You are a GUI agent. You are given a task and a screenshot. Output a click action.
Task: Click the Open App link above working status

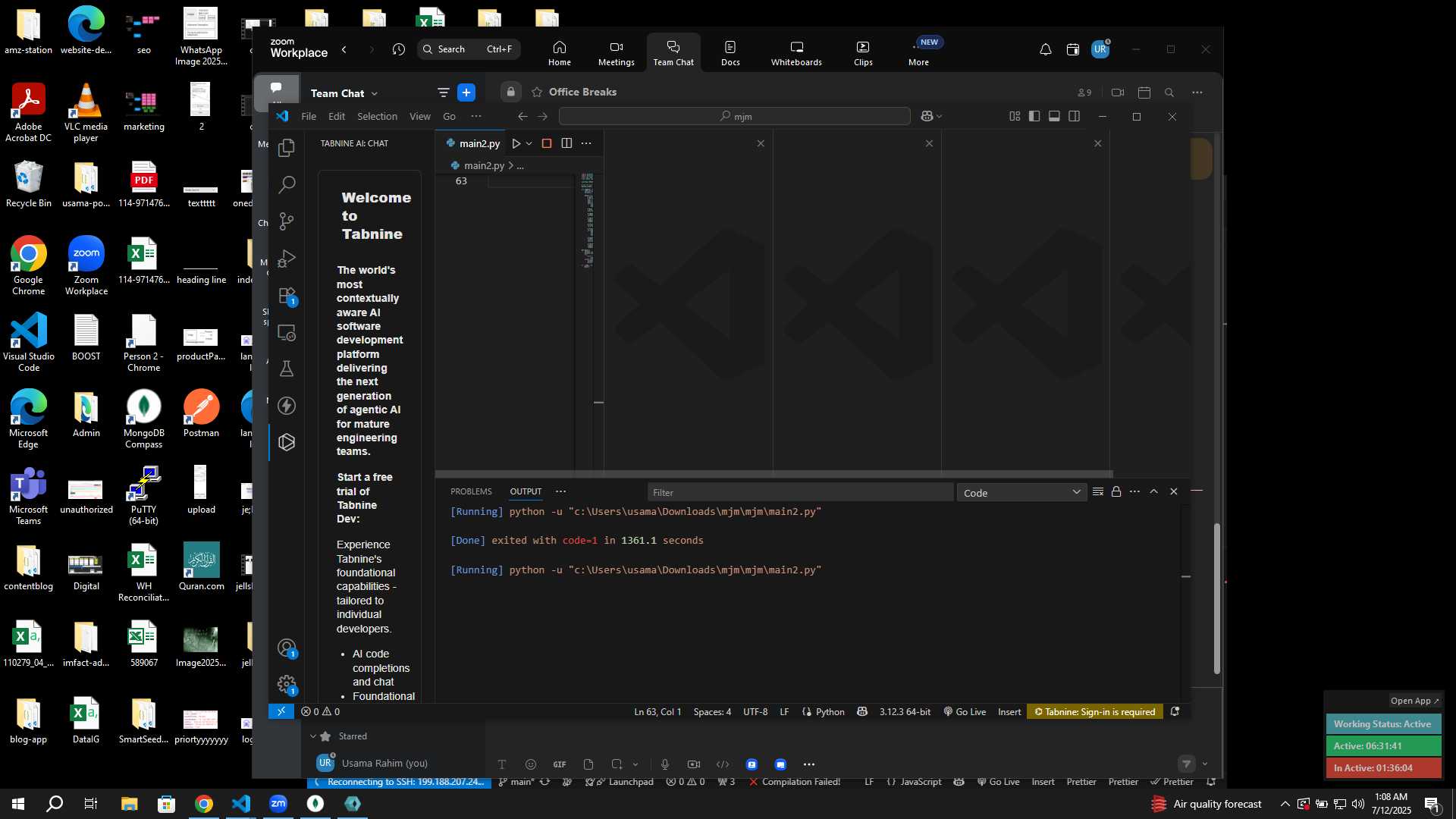point(1414,701)
